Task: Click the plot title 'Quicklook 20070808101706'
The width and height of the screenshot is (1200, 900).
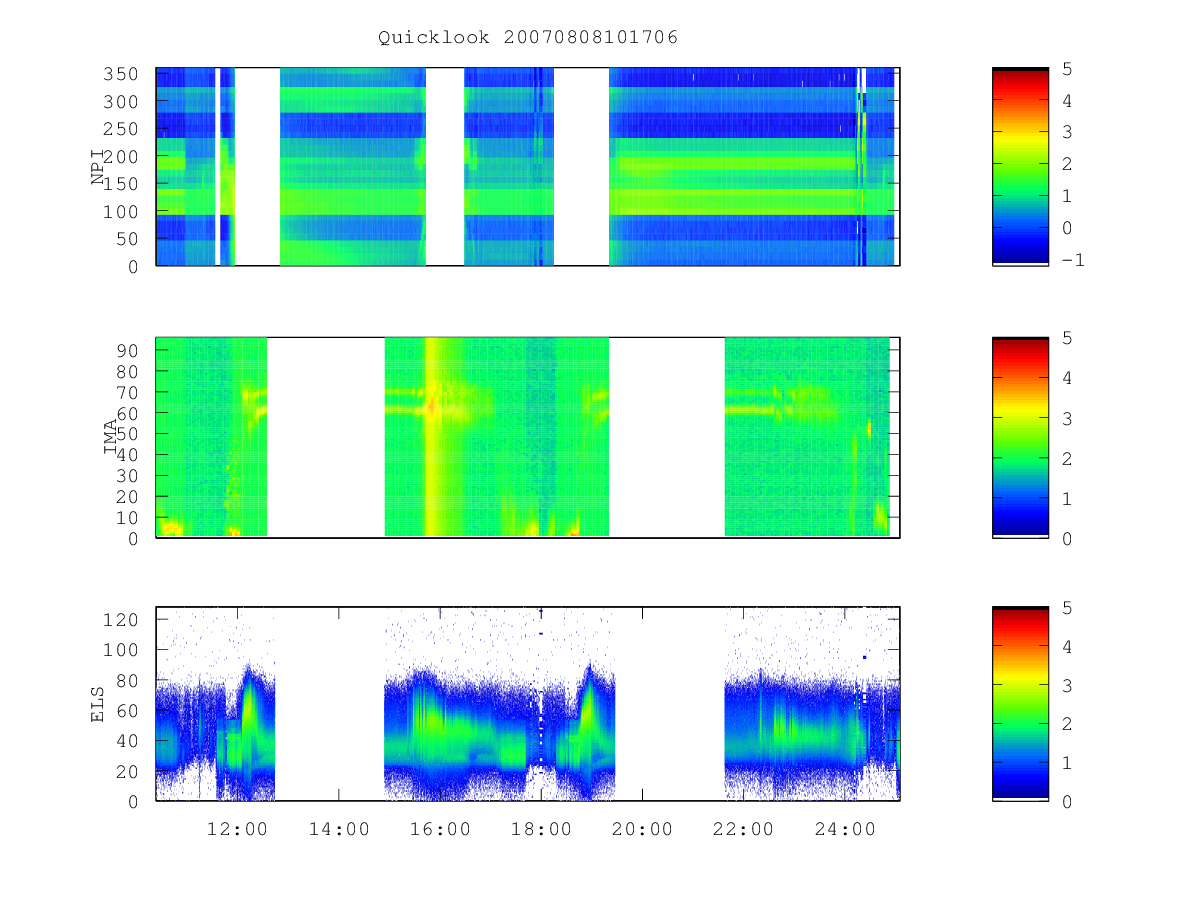Action: pyautogui.click(x=528, y=38)
